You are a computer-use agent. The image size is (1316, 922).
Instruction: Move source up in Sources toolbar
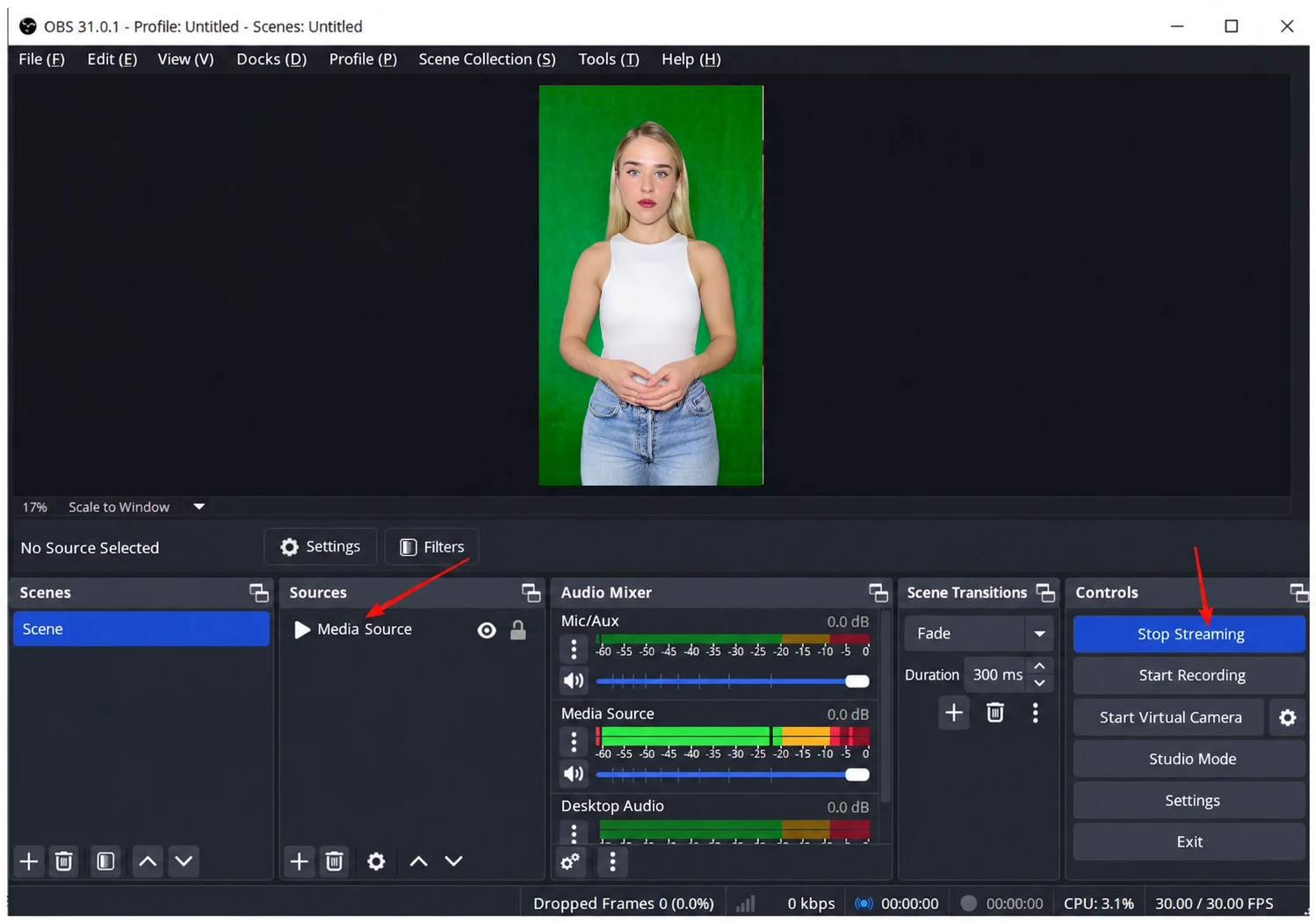coord(419,861)
